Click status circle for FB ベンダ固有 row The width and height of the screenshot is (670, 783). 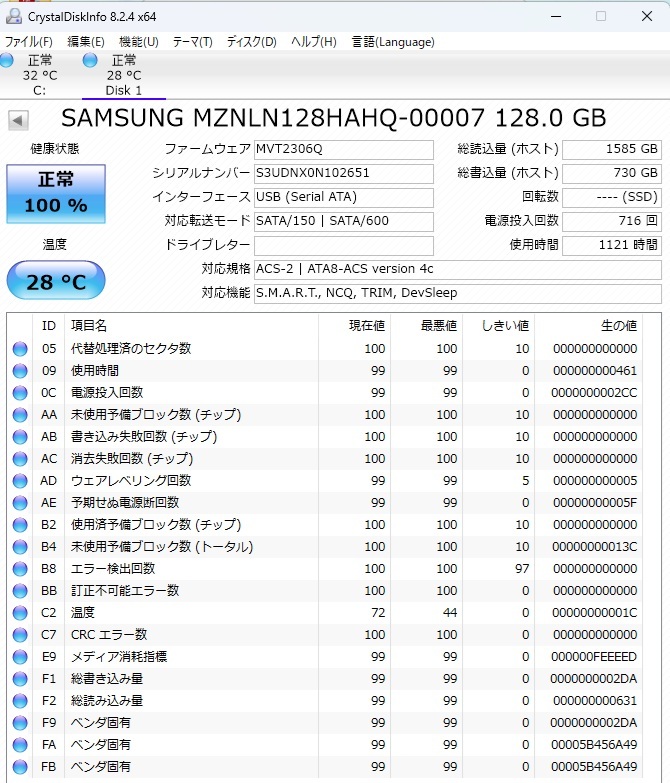tap(20, 767)
